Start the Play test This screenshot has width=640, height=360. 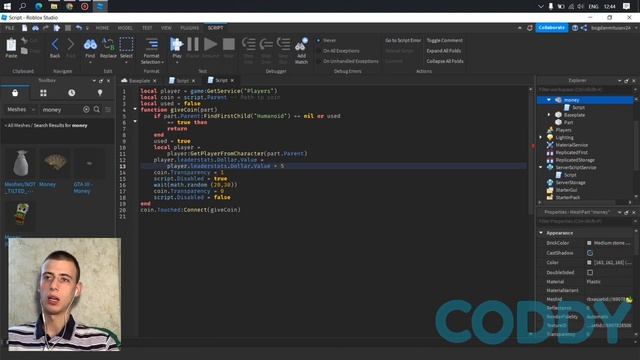click(176, 44)
